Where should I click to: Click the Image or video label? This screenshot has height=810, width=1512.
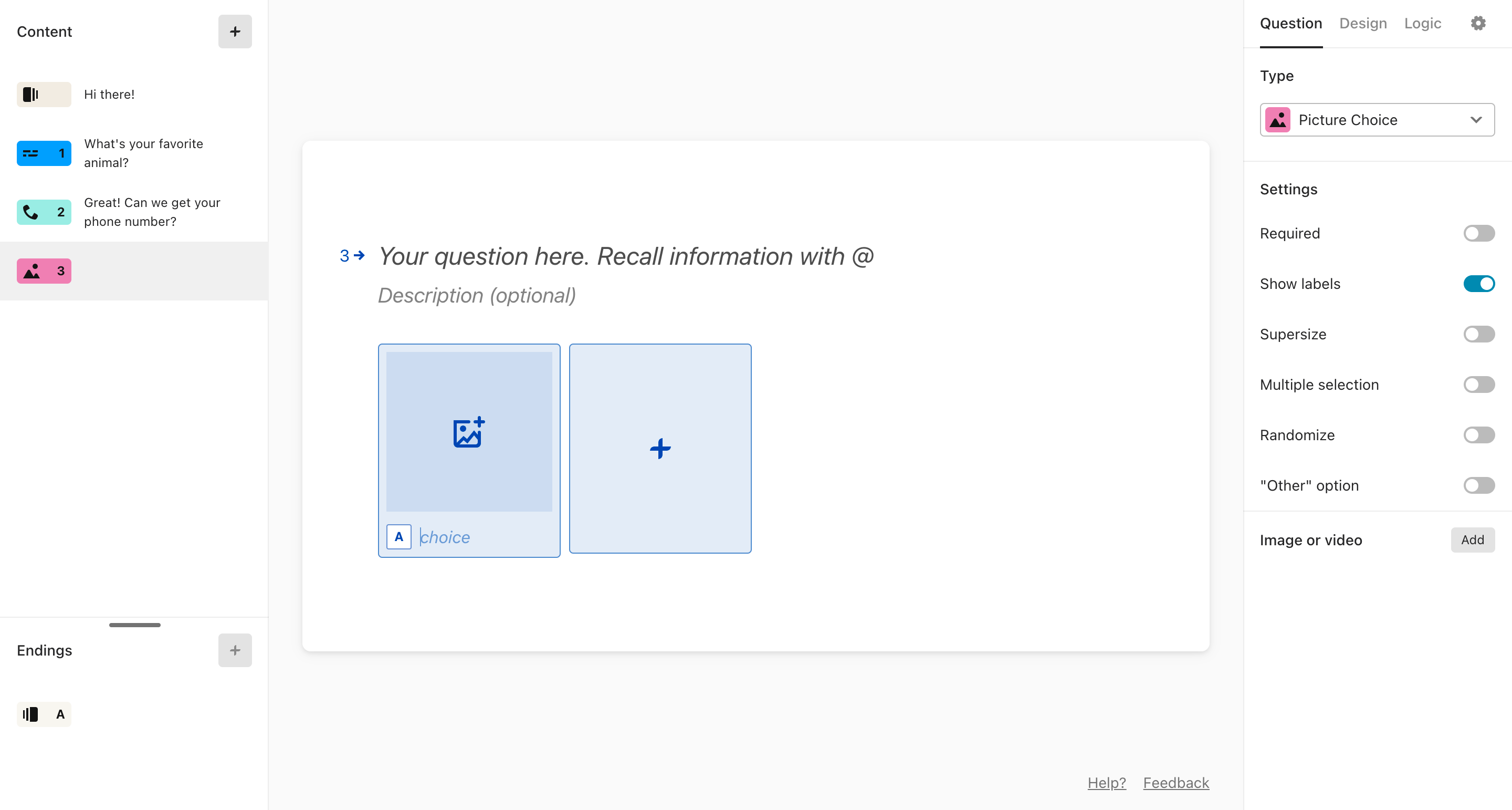tap(1311, 540)
